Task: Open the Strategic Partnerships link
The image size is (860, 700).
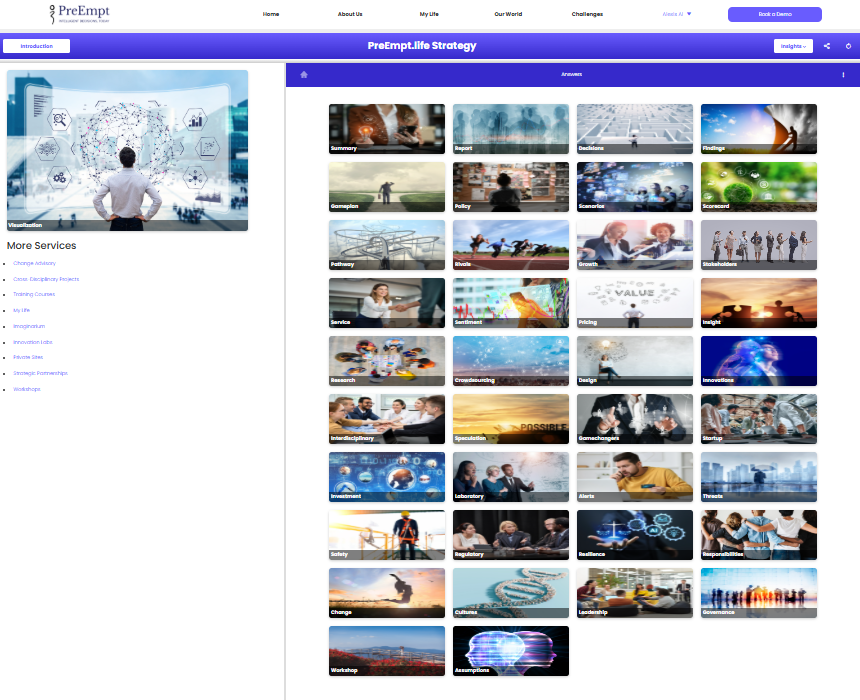Action: pos(40,373)
